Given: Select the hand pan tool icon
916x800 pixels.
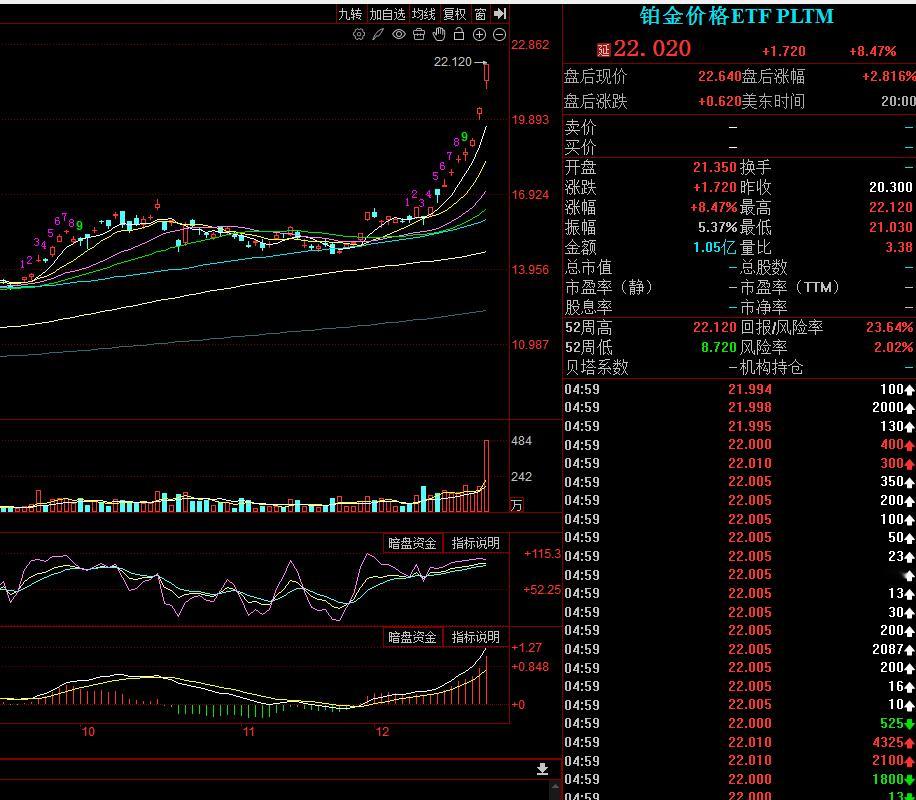Looking at the screenshot, I should pyautogui.click(x=438, y=33).
